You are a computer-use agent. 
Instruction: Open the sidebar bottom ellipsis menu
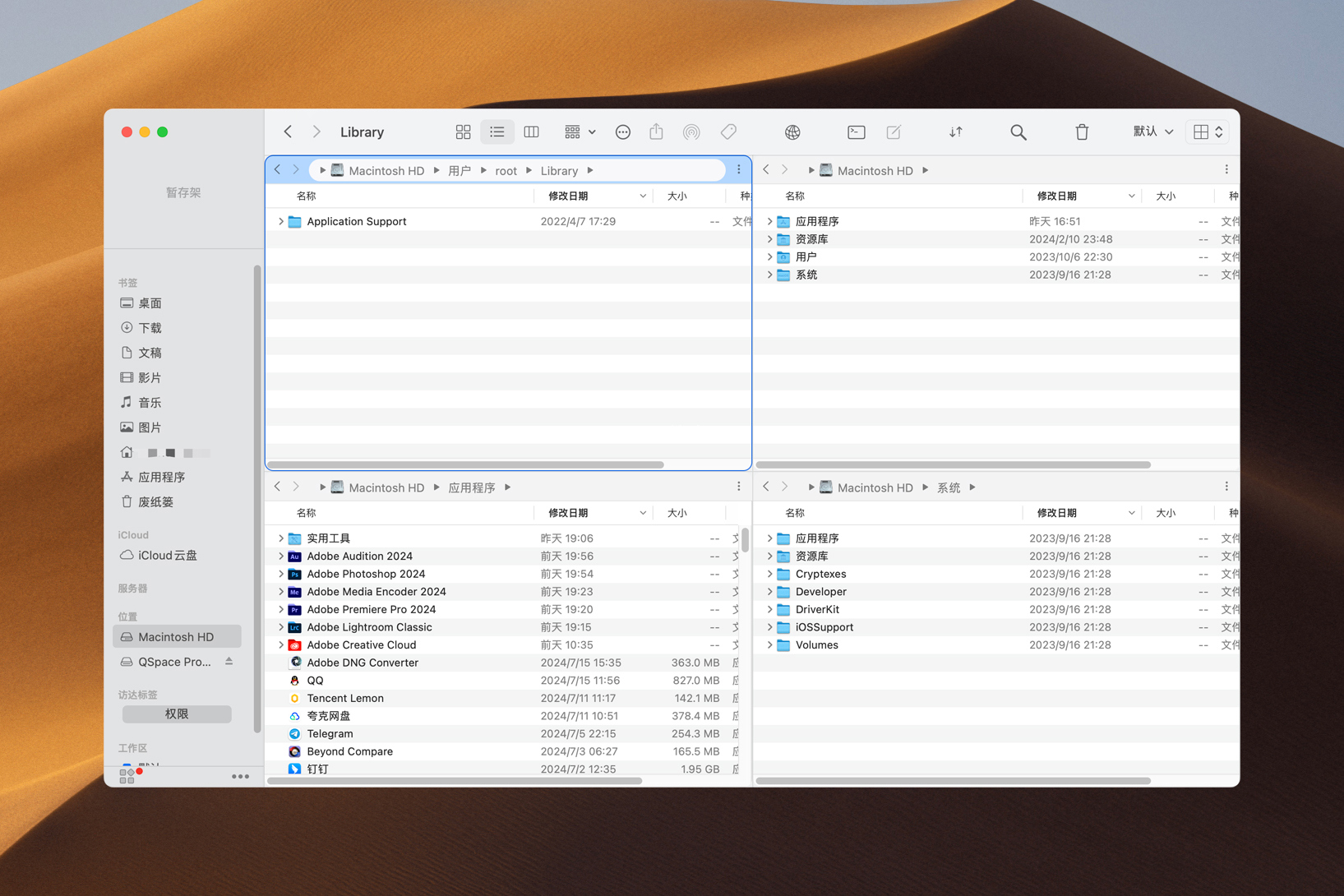point(240,776)
